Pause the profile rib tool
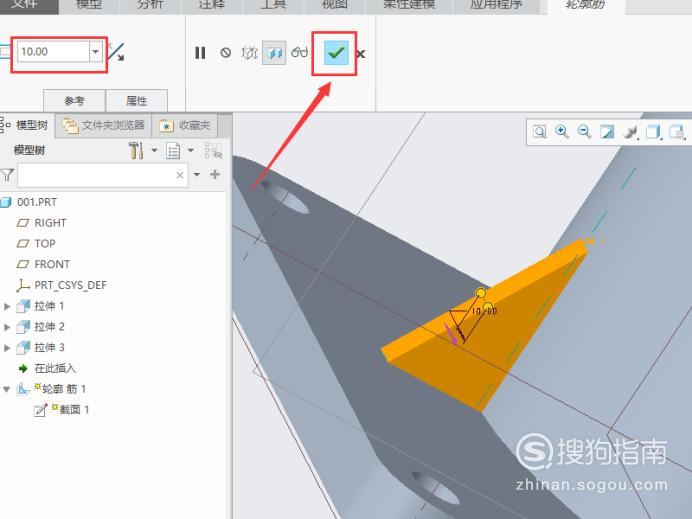The width and height of the screenshot is (692, 519). click(200, 53)
